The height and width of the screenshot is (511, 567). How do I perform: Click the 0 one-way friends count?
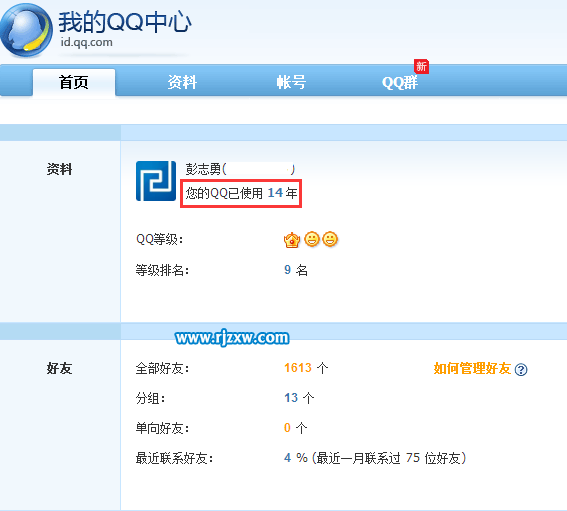287,428
